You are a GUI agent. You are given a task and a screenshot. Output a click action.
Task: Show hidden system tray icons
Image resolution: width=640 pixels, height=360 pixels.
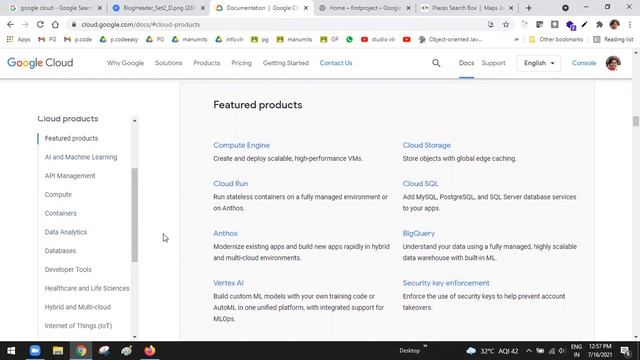[529, 351]
